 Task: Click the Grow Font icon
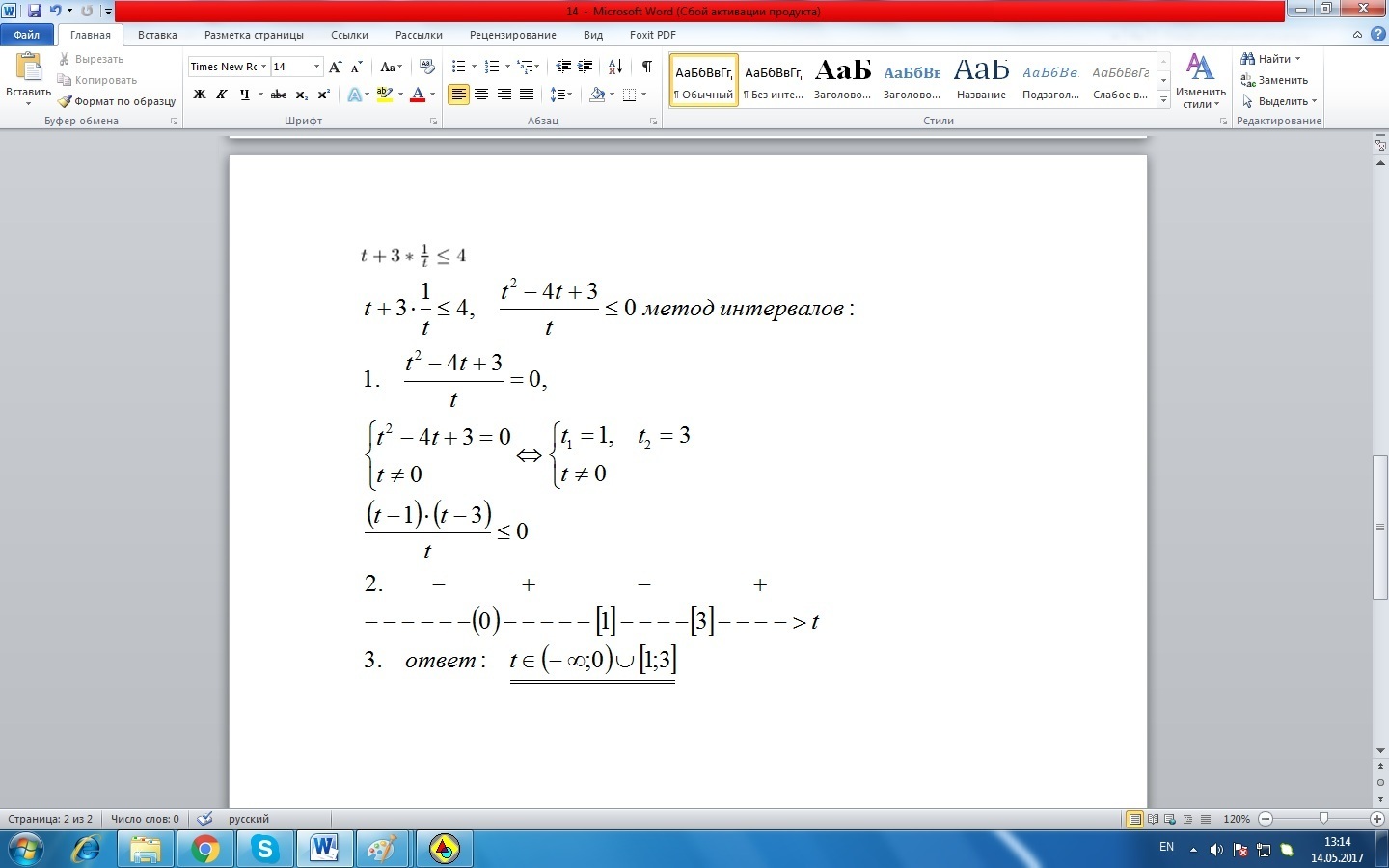[x=335, y=67]
